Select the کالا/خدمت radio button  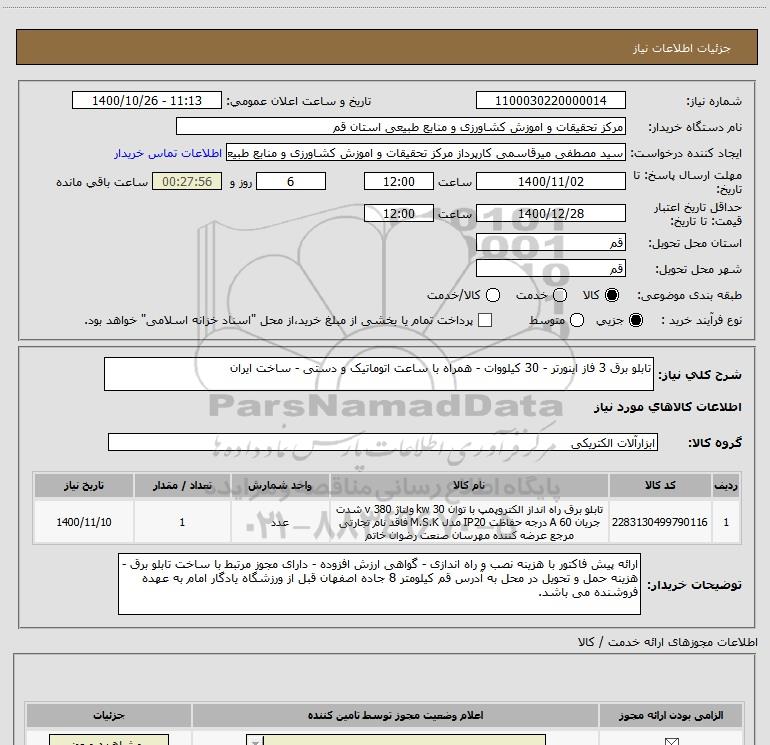(x=493, y=295)
